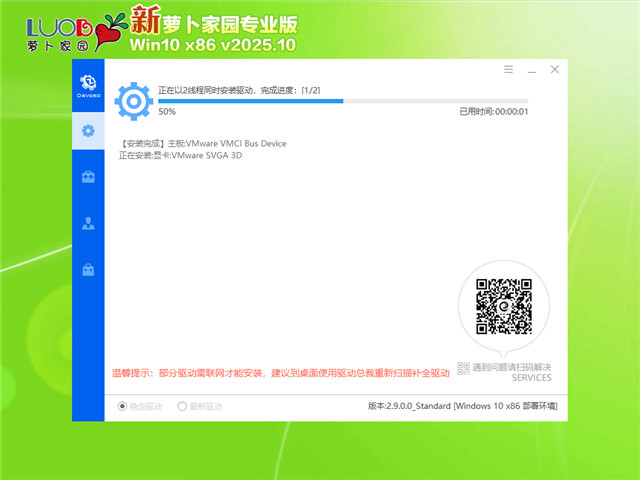Open the toolbox section in sidebar
This screenshot has height=480, width=640.
point(88,177)
